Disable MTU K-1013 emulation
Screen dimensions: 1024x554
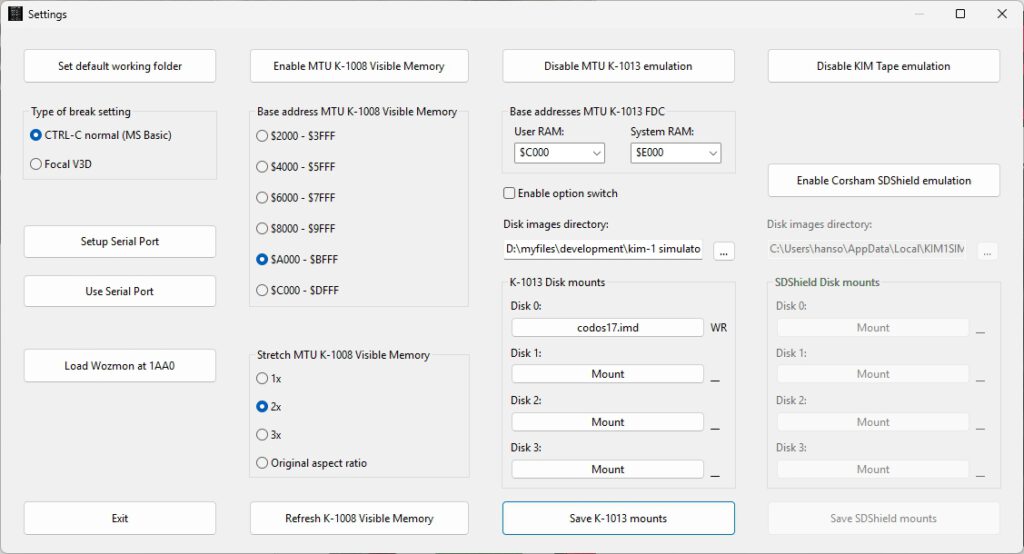(x=618, y=66)
